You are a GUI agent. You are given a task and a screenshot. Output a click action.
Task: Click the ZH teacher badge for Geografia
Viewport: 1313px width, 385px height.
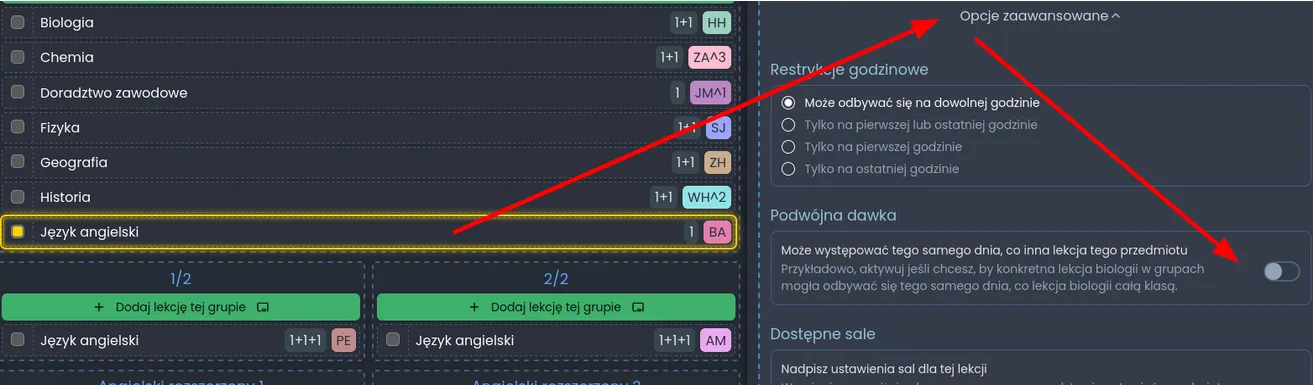point(717,162)
